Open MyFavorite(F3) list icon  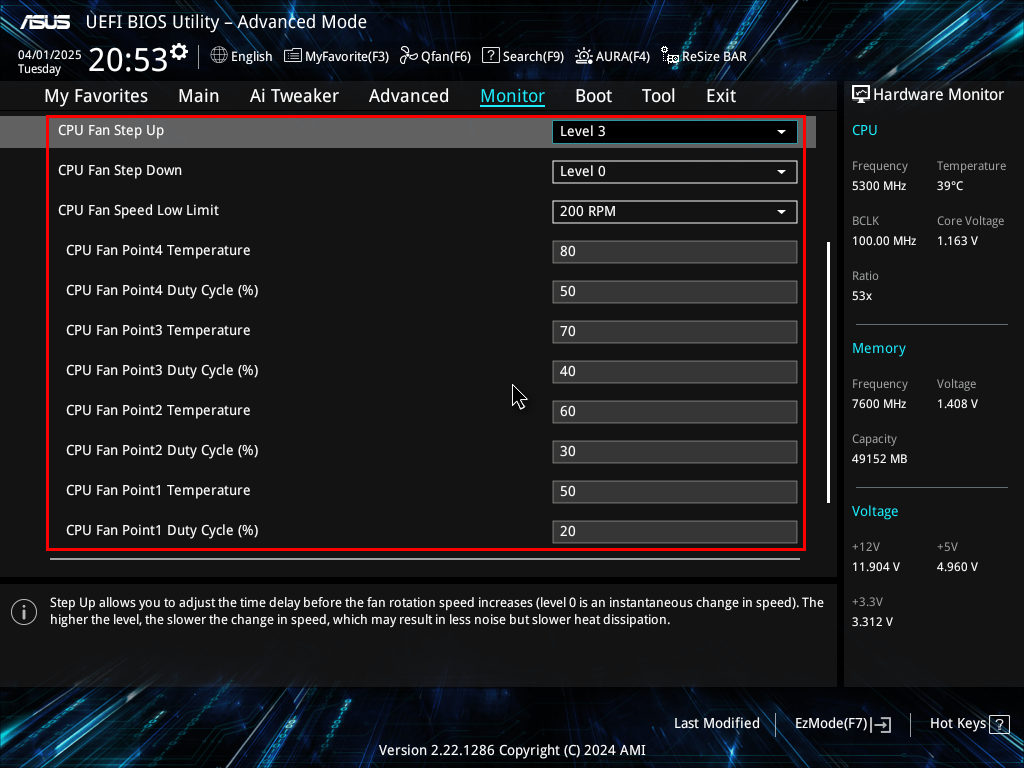tap(293, 56)
